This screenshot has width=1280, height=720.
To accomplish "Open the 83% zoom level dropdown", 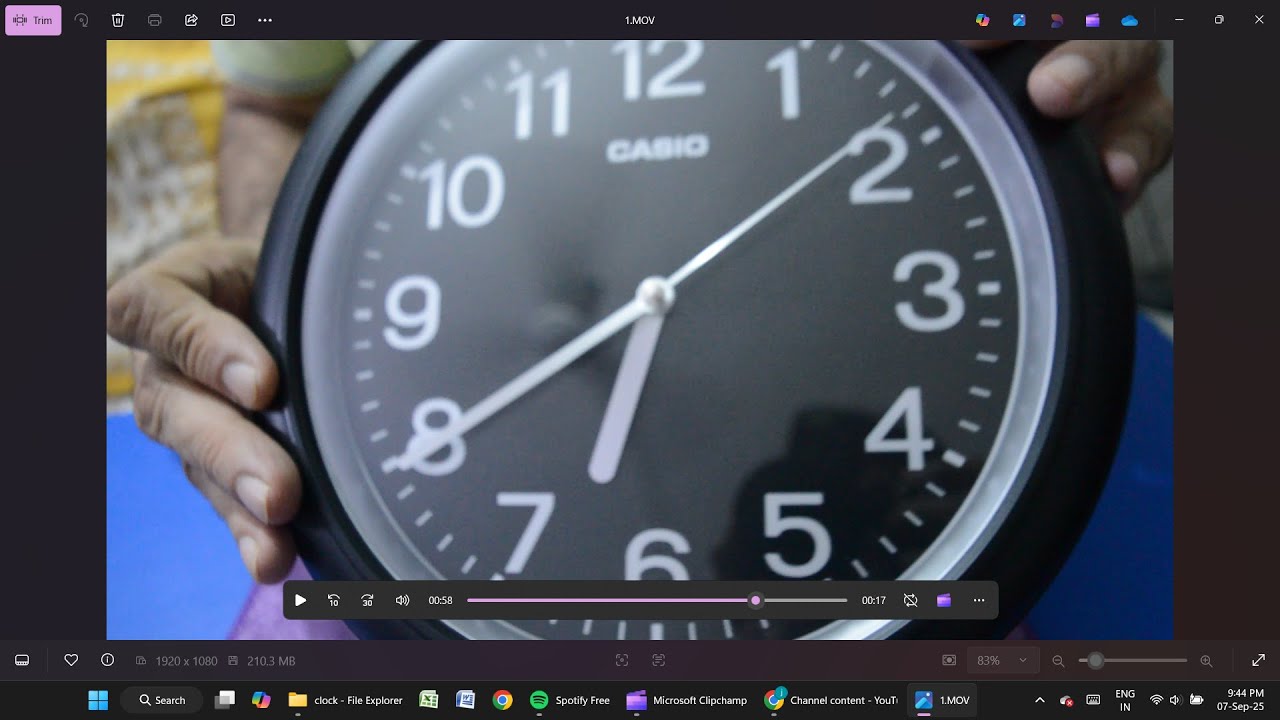I will [x=1002, y=660].
